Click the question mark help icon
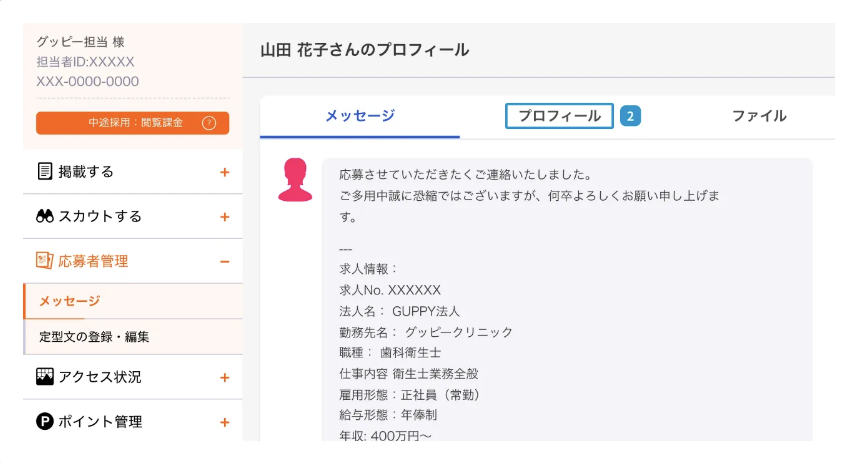The image size is (856, 463). click(209, 123)
